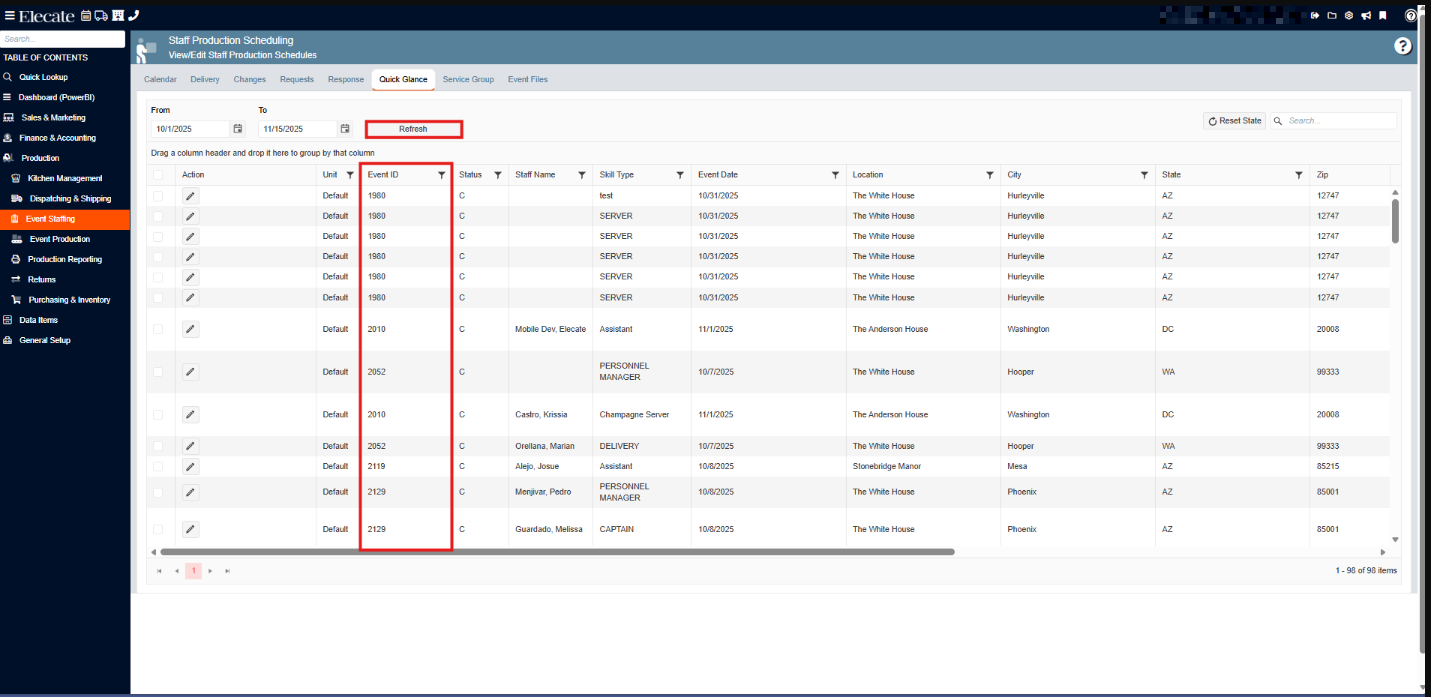Click the grid's horizontal scrollbar

556,552
